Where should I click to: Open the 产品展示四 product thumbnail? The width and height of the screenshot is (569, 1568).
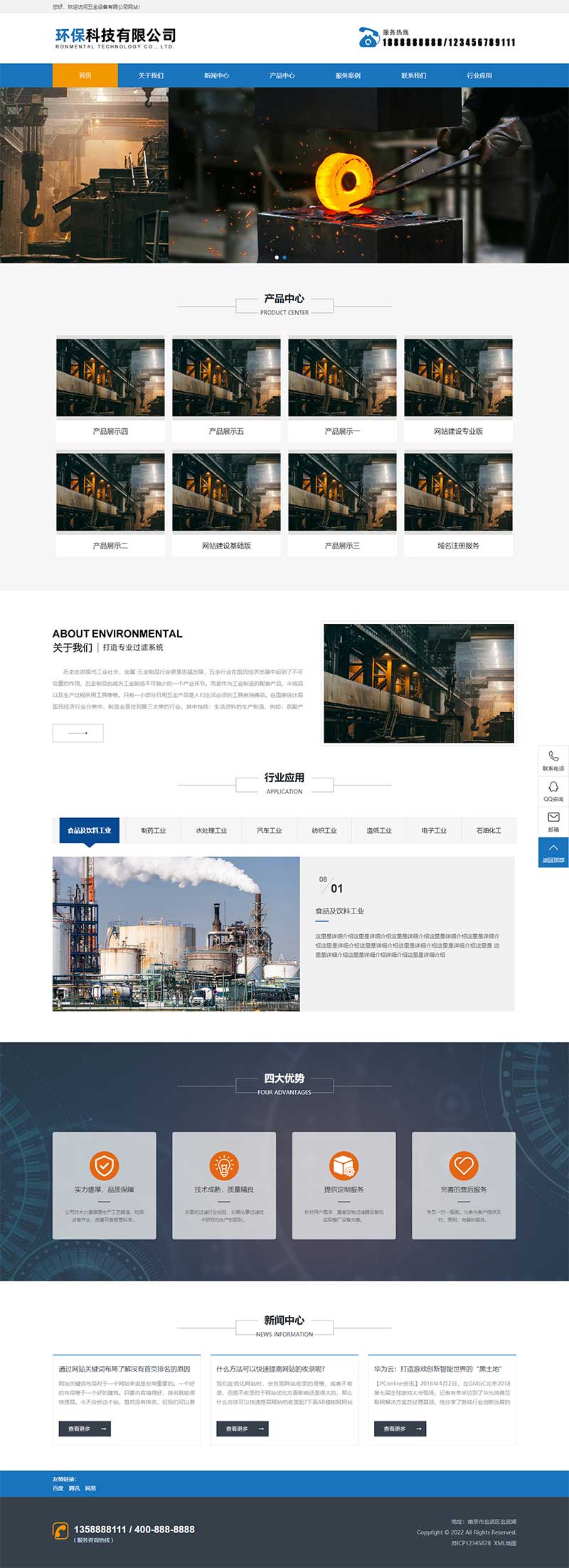tap(110, 378)
